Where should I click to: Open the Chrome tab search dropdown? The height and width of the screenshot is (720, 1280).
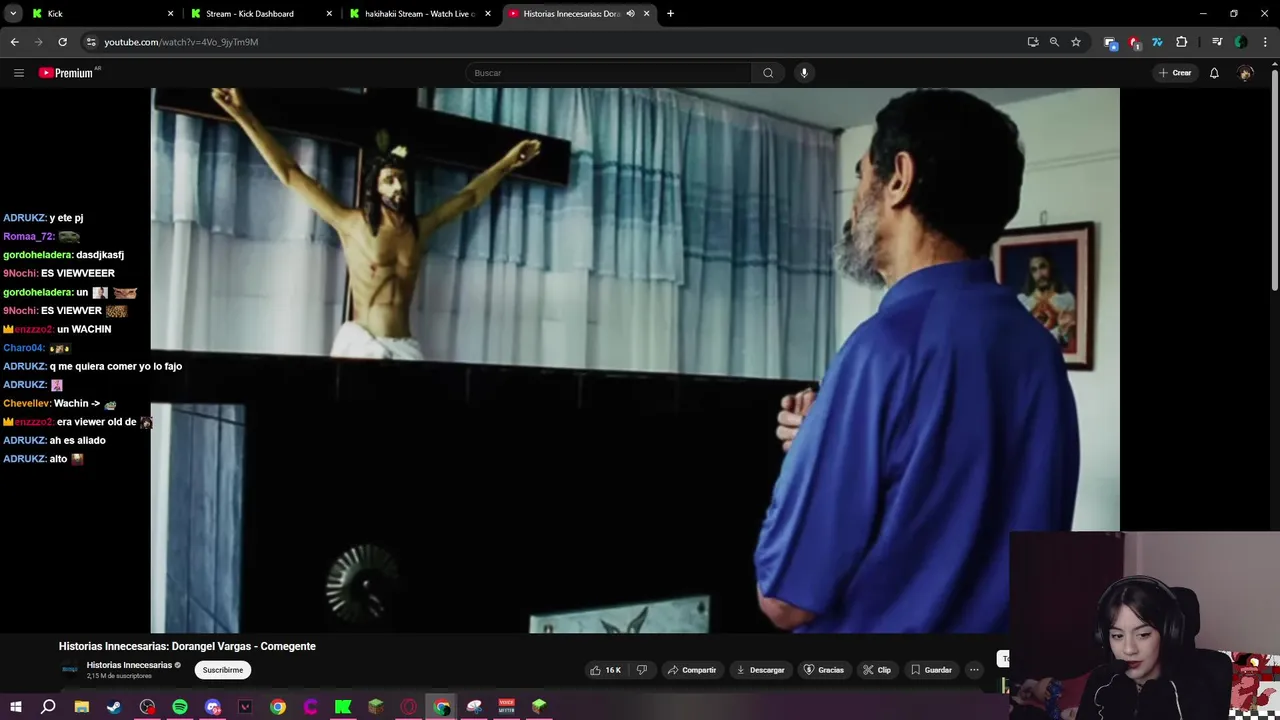pos(13,13)
